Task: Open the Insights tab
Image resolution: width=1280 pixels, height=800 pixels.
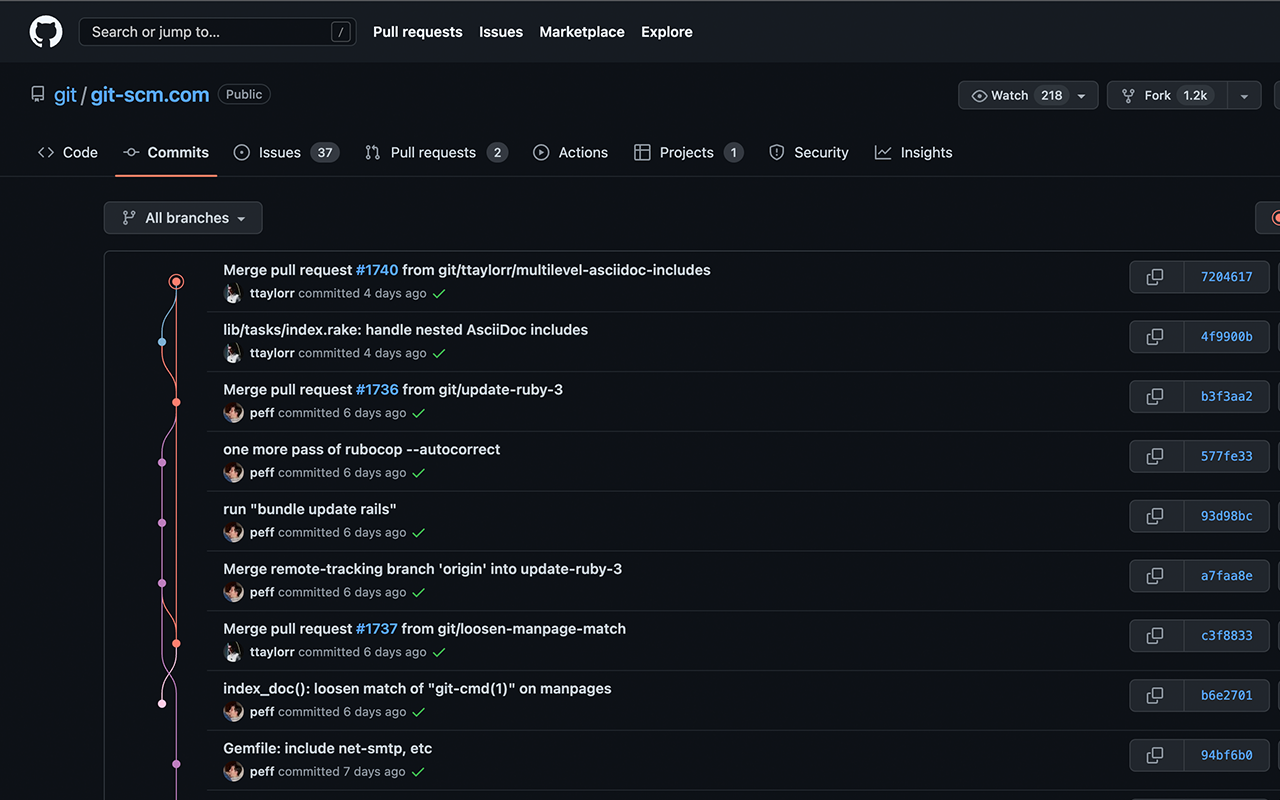Action: coord(913,153)
